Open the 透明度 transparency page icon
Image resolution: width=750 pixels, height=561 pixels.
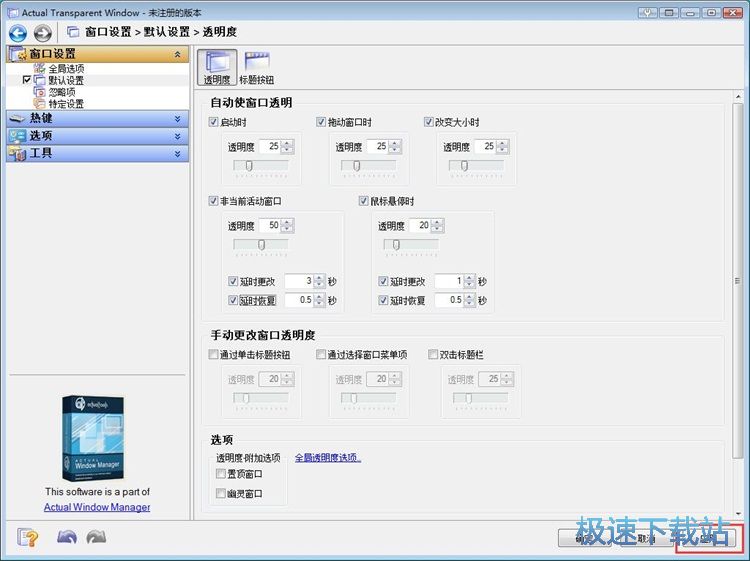[217, 67]
